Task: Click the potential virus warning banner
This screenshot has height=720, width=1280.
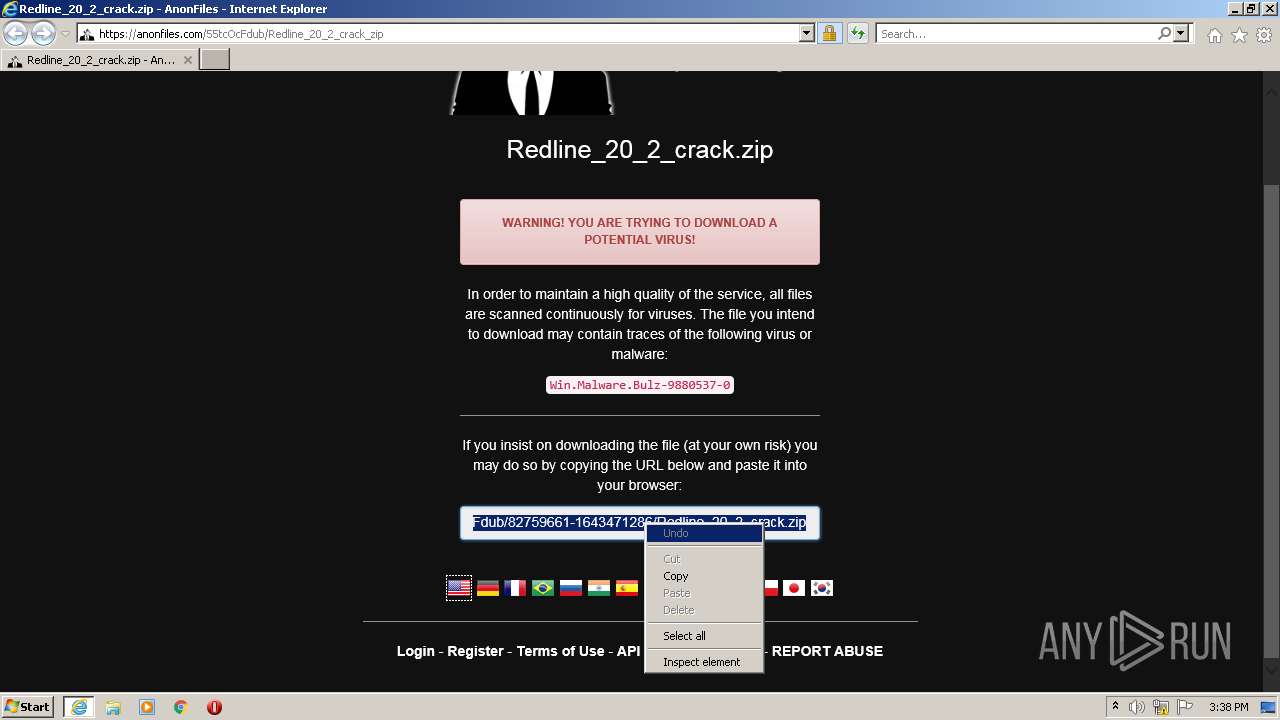Action: click(640, 232)
